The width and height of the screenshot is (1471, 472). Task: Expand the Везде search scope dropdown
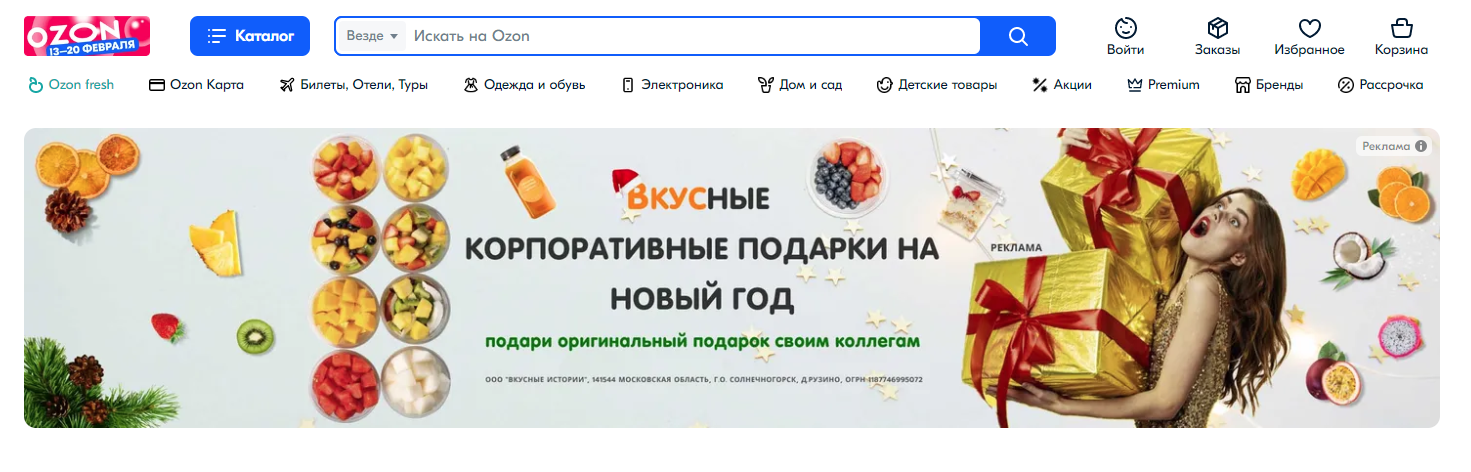click(x=372, y=36)
